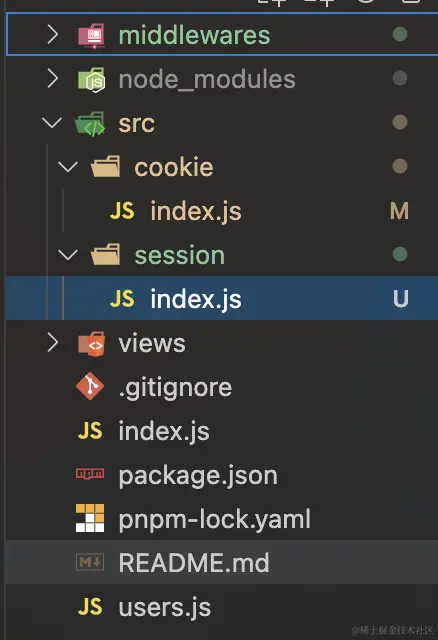Click the git icon beside .gitignore

pos(90,386)
